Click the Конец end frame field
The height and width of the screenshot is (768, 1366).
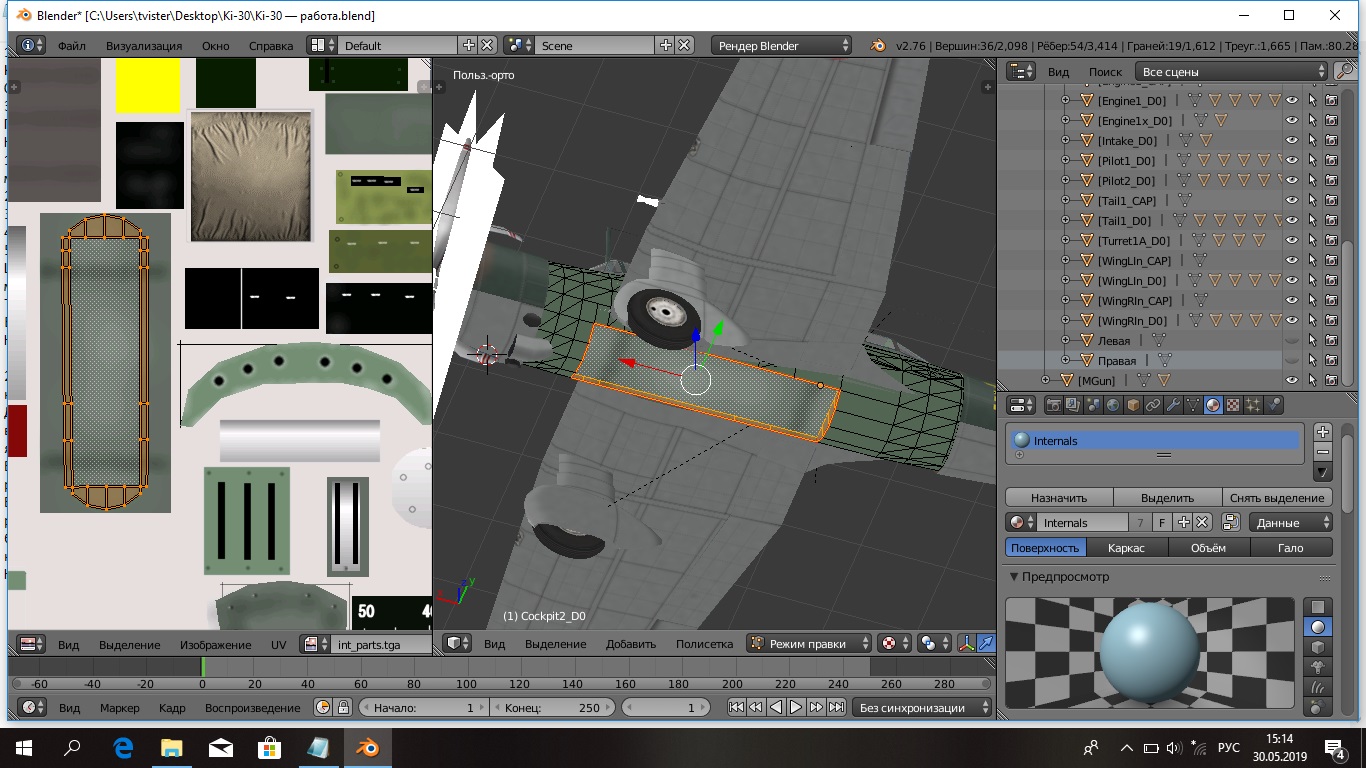coord(551,708)
